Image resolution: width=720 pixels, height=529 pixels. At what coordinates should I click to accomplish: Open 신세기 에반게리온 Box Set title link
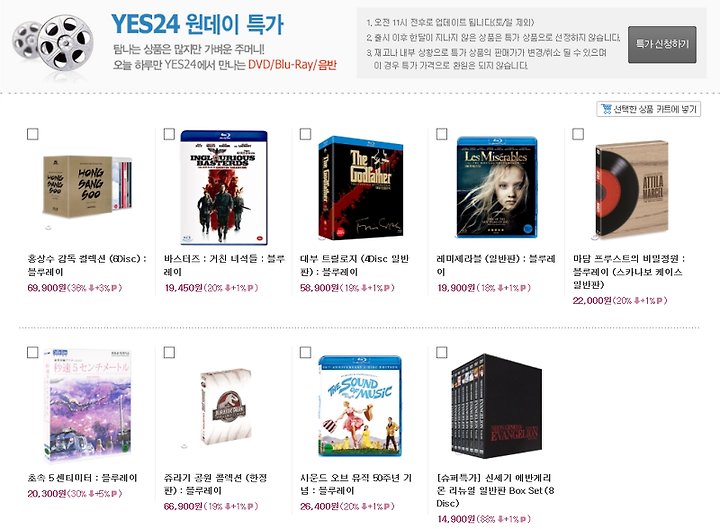(495, 490)
